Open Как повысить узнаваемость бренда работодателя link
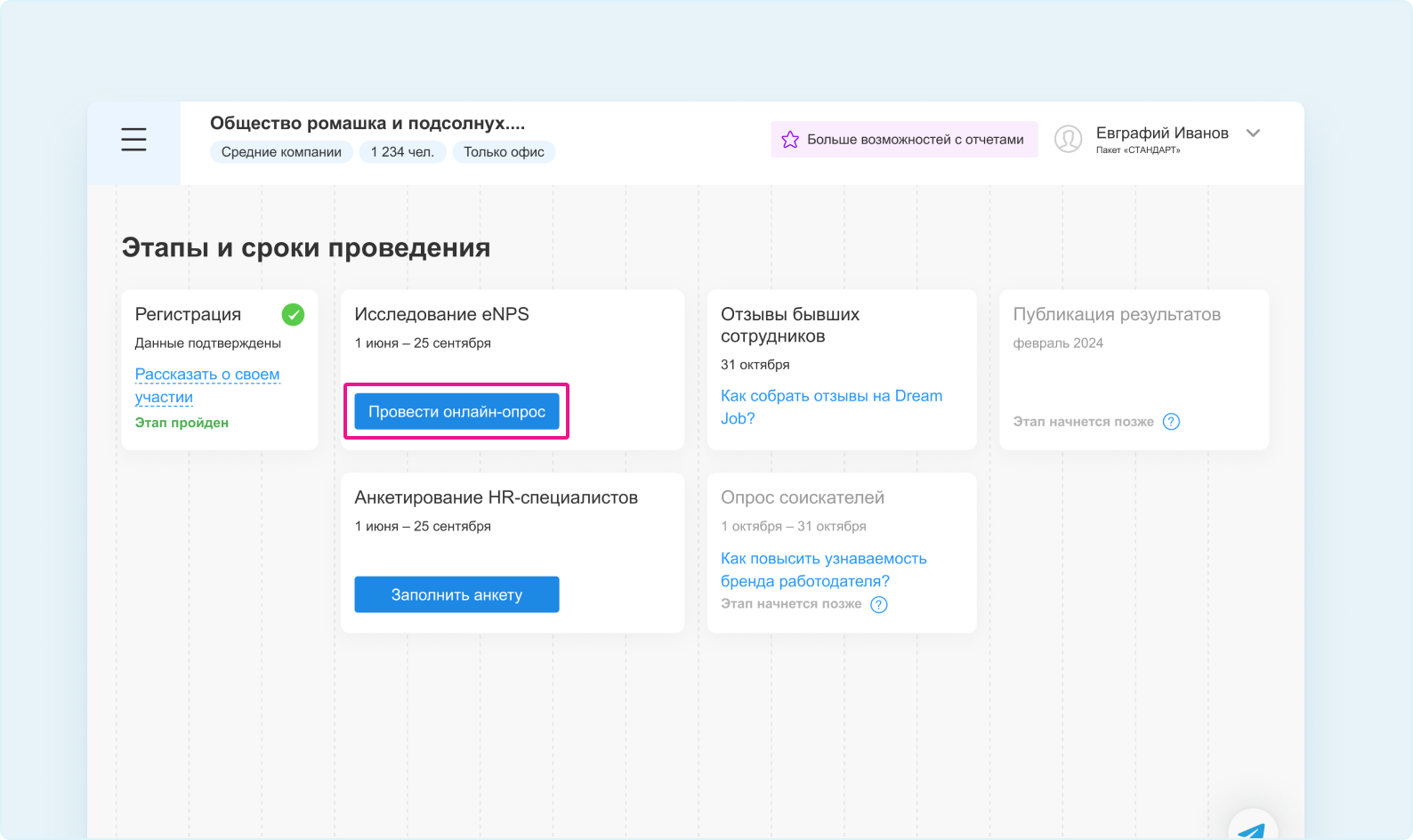 coord(823,569)
